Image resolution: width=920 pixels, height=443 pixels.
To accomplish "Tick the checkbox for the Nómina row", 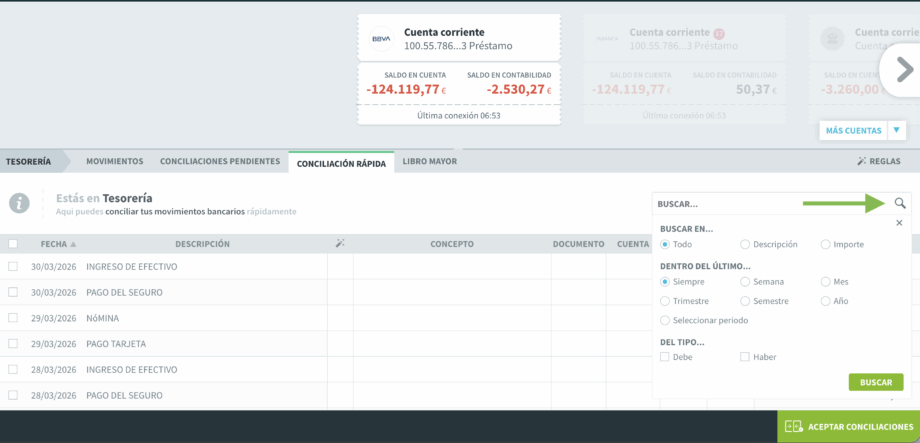I will point(13,318).
